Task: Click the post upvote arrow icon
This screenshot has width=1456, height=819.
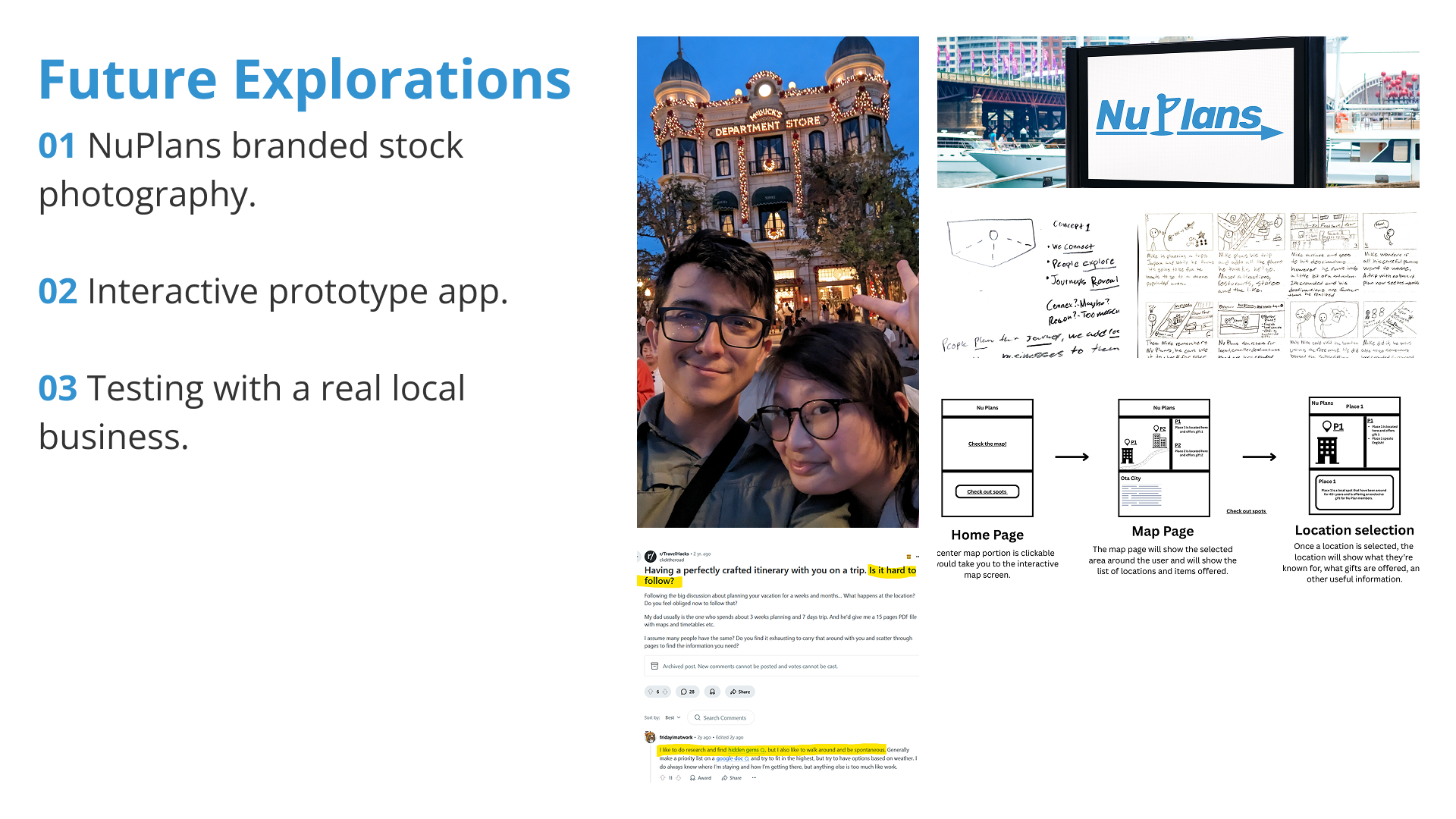Action: point(651,692)
